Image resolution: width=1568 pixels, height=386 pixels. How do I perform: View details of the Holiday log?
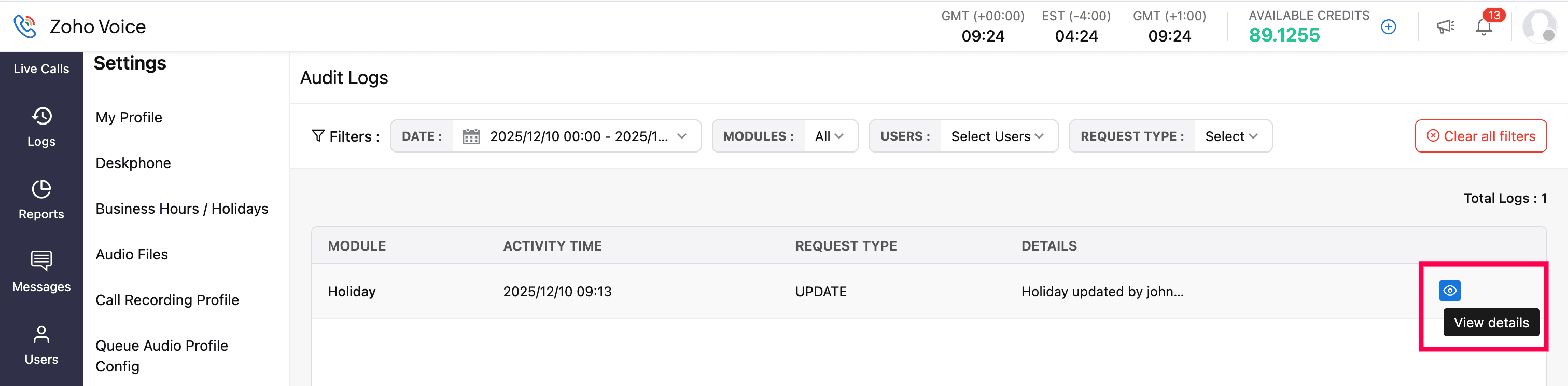click(x=1449, y=291)
